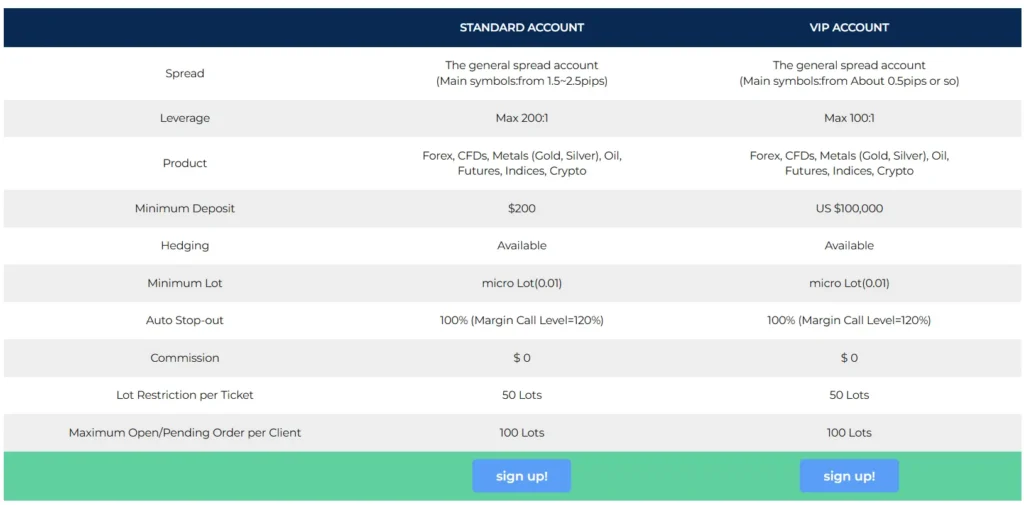Click the Lot Restriction per Ticket label
Image resolution: width=1024 pixels, height=505 pixels.
(185, 395)
